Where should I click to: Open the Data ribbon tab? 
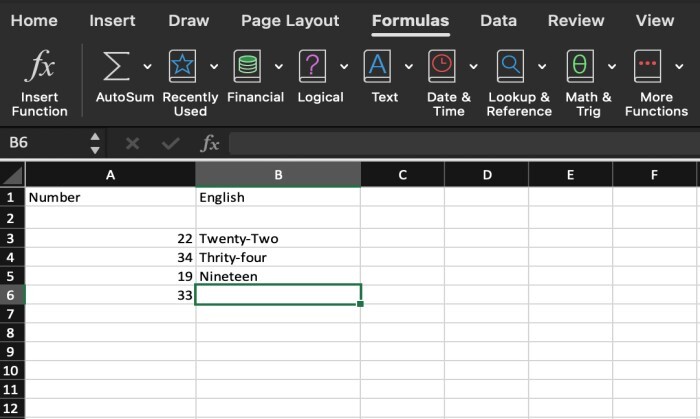(x=498, y=20)
